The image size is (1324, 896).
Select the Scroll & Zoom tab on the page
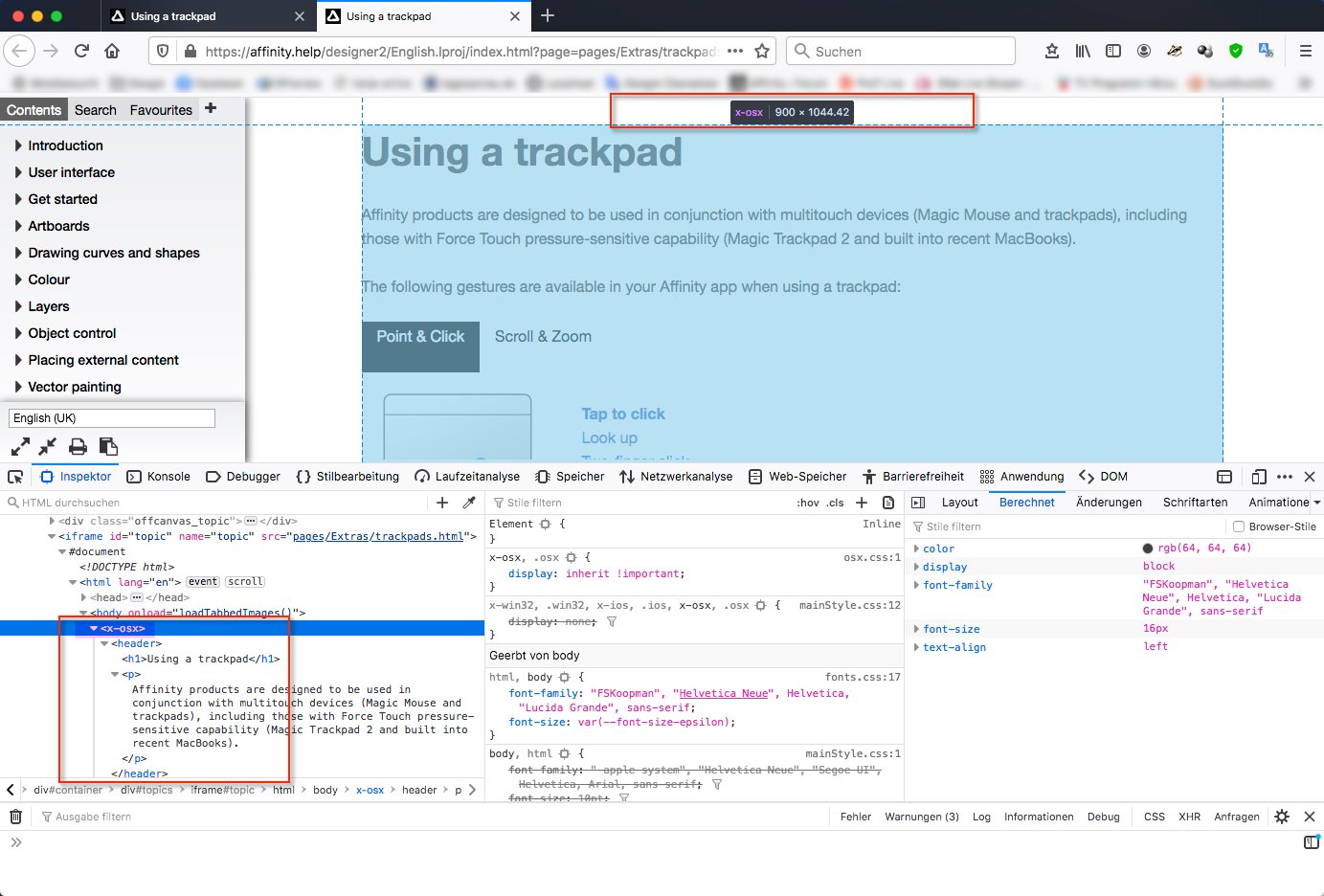point(543,336)
